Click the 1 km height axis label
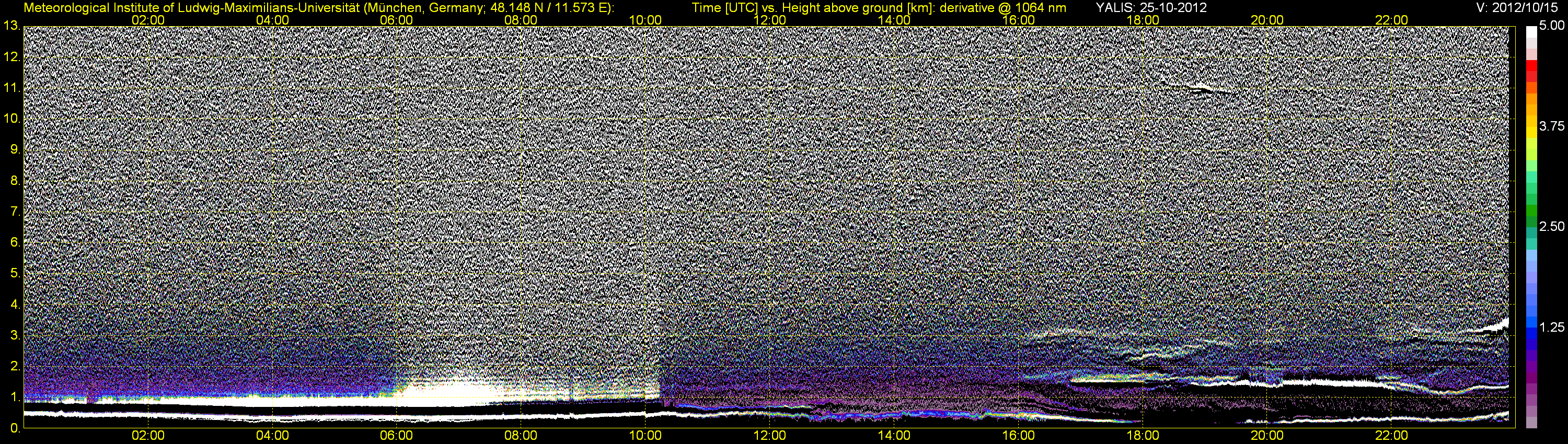The image size is (1568, 444). click(15, 397)
